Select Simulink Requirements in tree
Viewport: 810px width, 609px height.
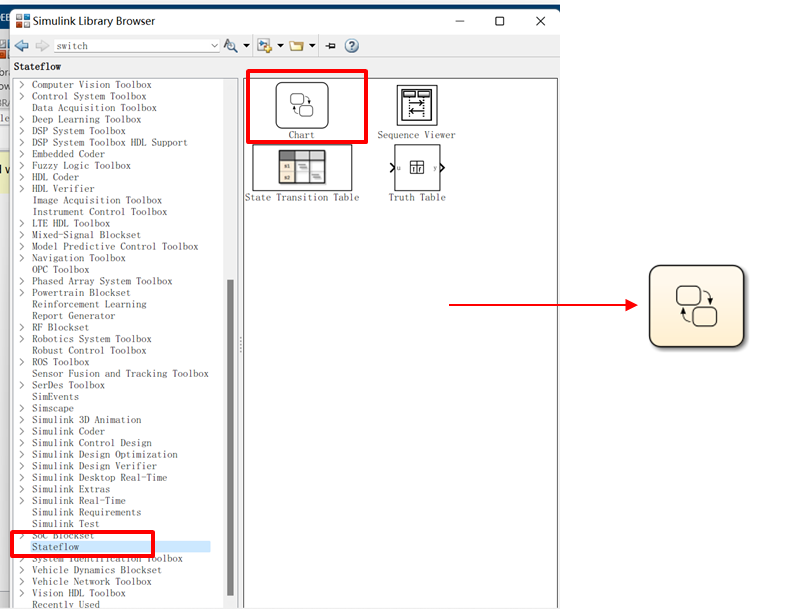point(86,512)
